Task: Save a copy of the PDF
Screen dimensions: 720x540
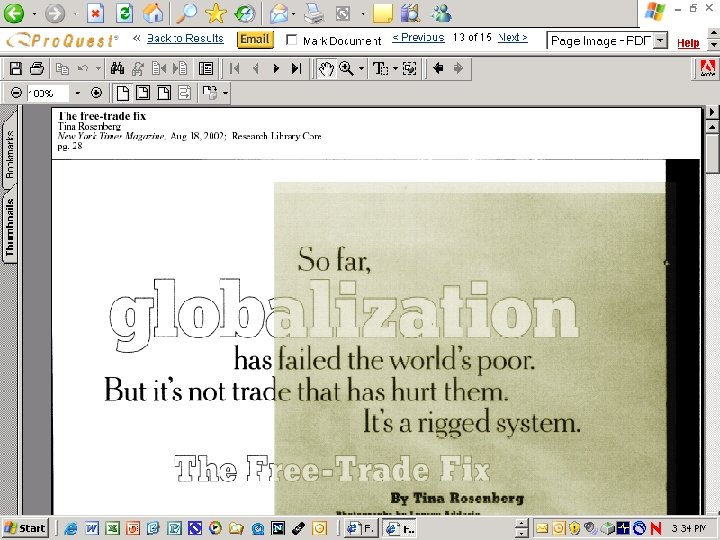Action: pos(16,68)
